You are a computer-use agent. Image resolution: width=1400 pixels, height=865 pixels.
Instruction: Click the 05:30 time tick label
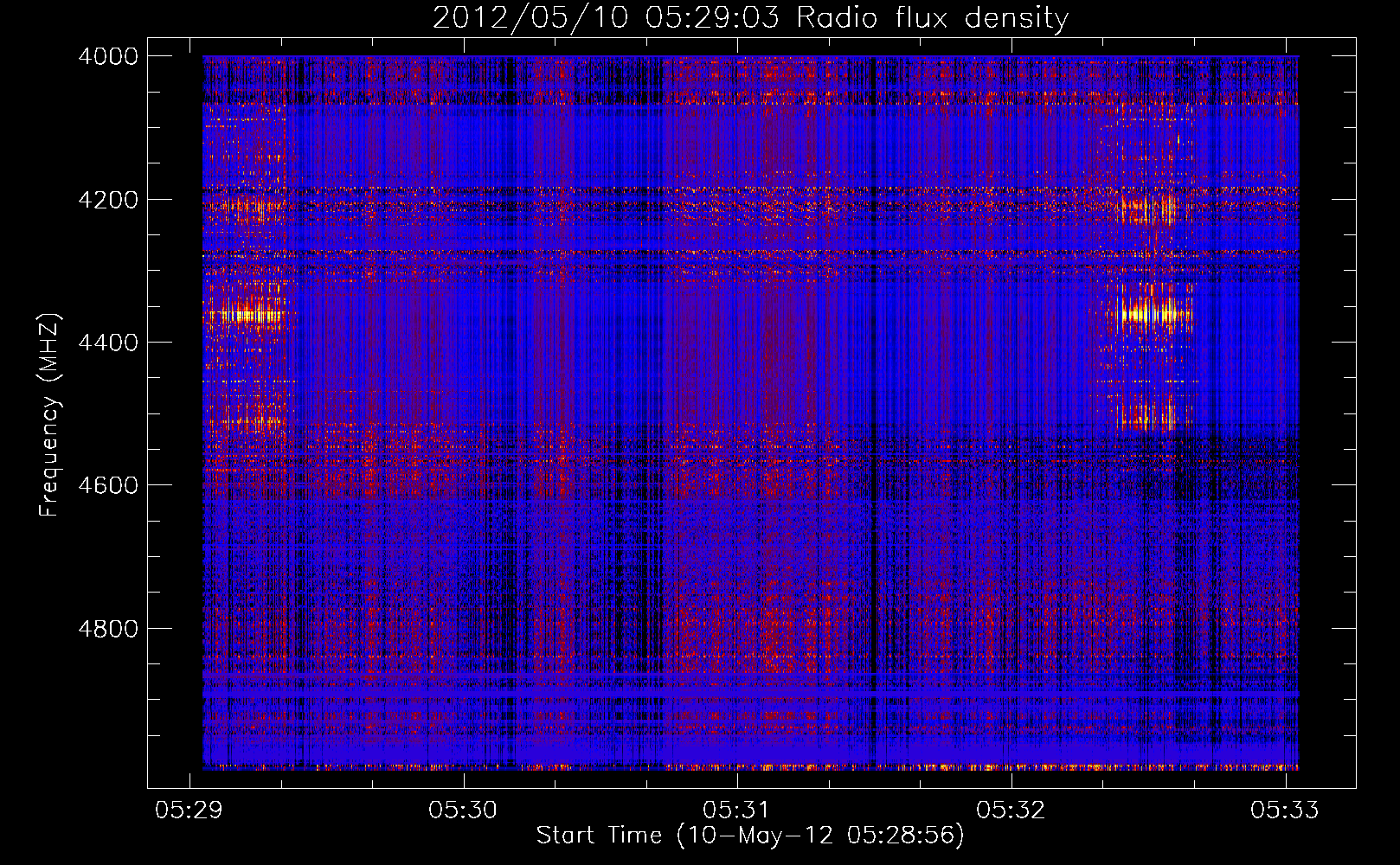pyautogui.click(x=463, y=810)
